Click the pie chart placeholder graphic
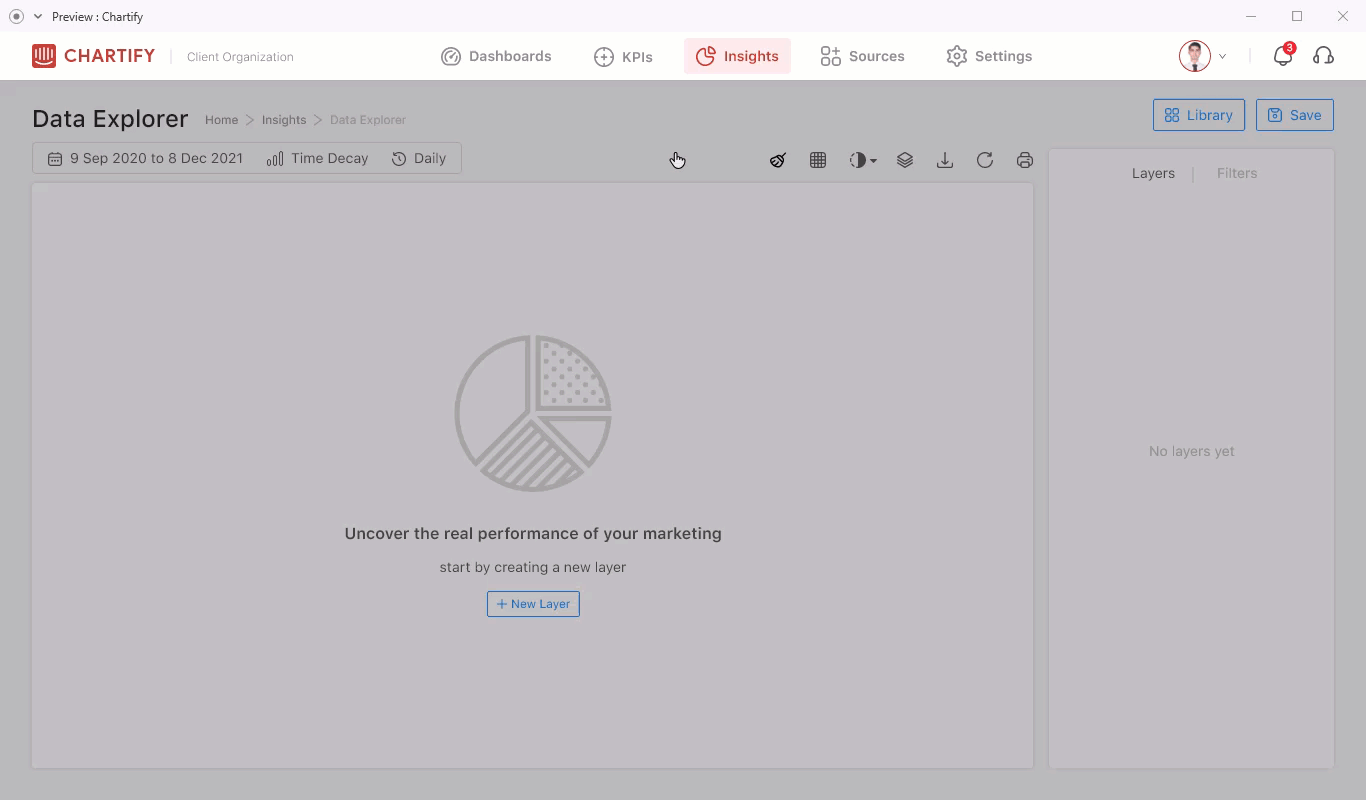Image resolution: width=1366 pixels, height=800 pixels. [533, 413]
